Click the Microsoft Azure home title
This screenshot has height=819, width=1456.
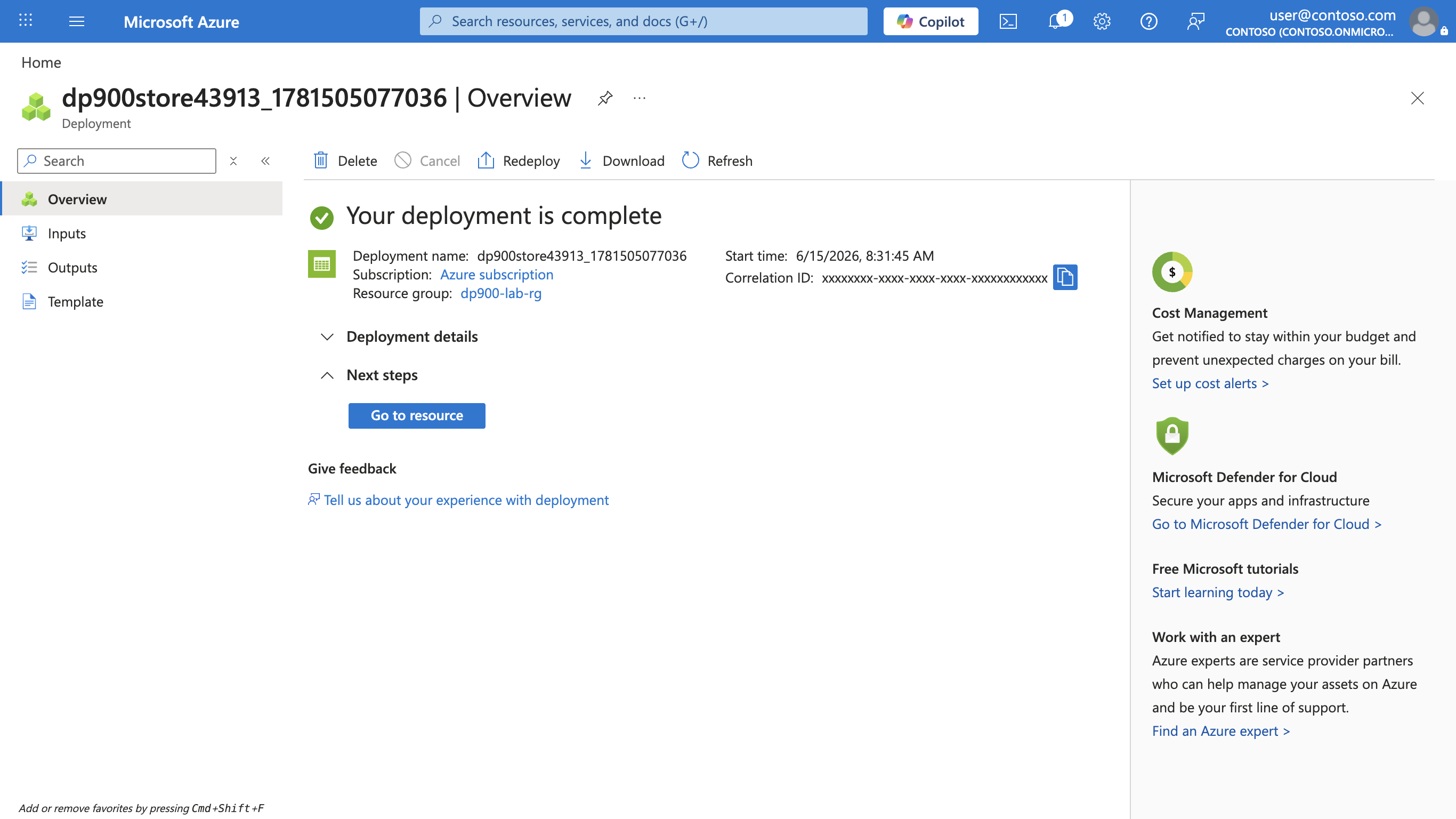(x=181, y=21)
